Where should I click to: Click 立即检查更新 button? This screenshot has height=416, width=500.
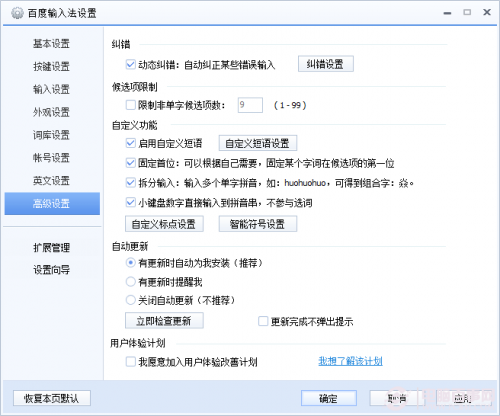click(x=164, y=321)
